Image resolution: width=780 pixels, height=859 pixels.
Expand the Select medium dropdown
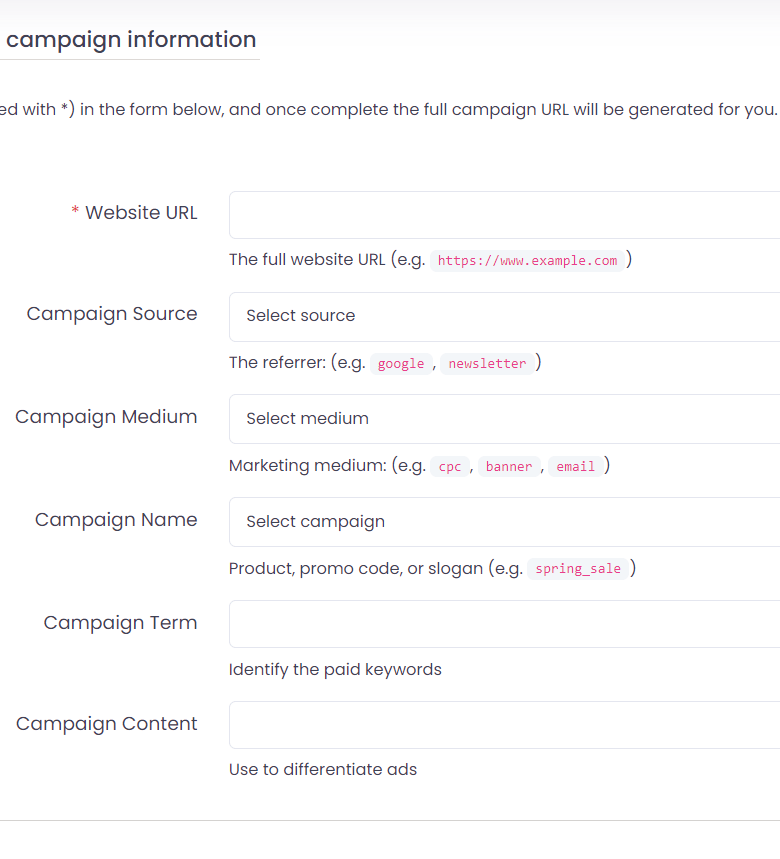pos(504,419)
